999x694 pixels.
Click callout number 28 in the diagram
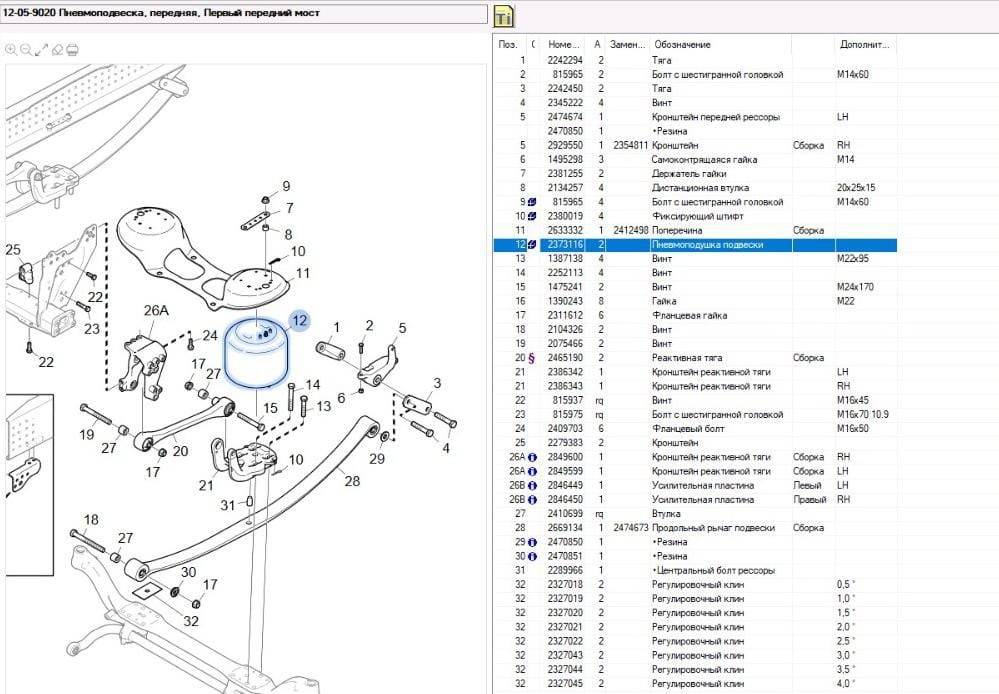click(x=352, y=482)
